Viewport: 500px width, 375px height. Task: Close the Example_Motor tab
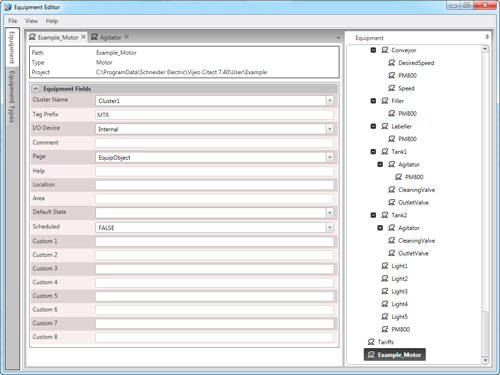[x=83, y=37]
